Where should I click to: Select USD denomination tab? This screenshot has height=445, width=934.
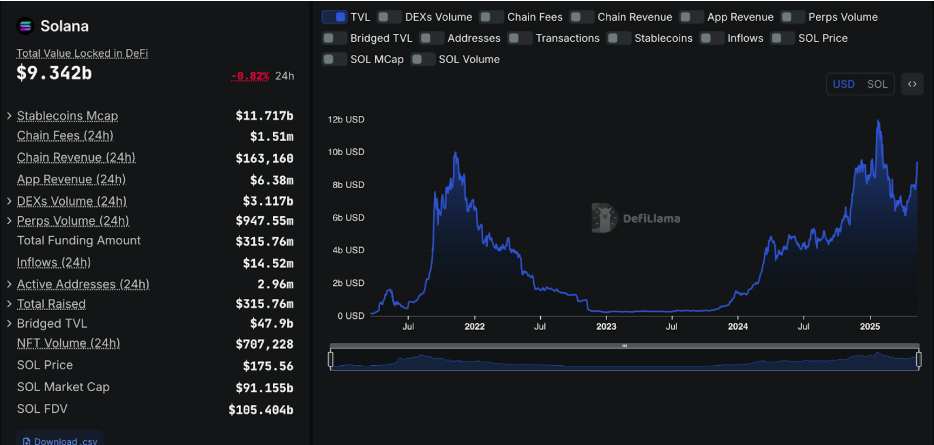pos(843,84)
